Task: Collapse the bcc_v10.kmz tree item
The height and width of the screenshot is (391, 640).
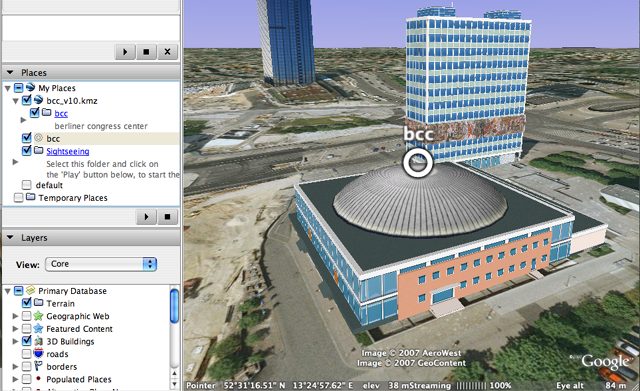Action: click(16, 100)
